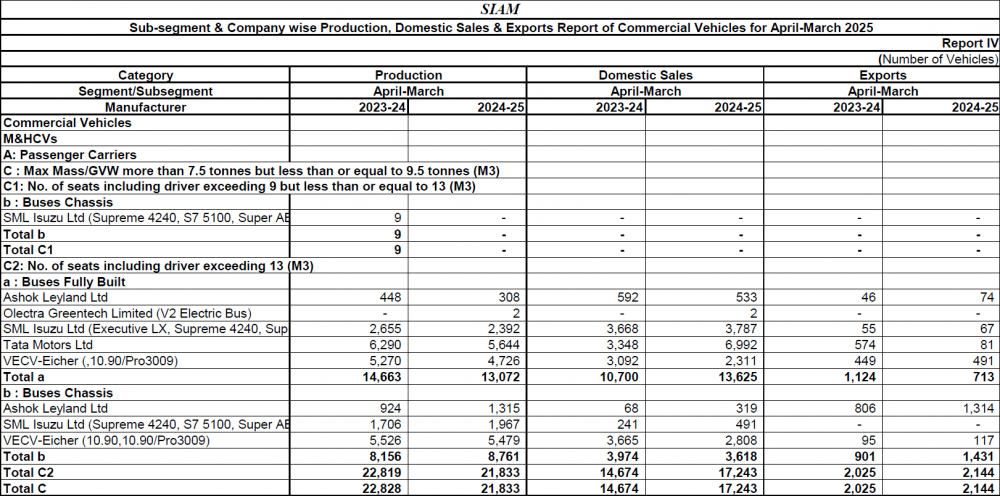Click the domestic sales value 592
The image size is (1000, 496).
pyautogui.click(x=628, y=297)
